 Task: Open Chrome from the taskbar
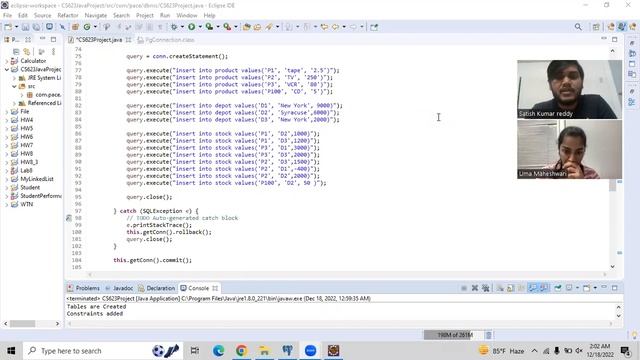click(x=241, y=351)
